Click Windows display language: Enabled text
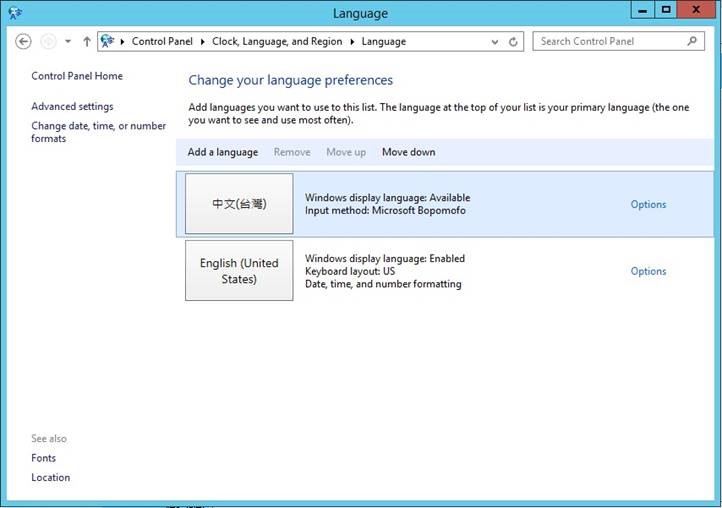The width and height of the screenshot is (722, 508). (x=384, y=258)
